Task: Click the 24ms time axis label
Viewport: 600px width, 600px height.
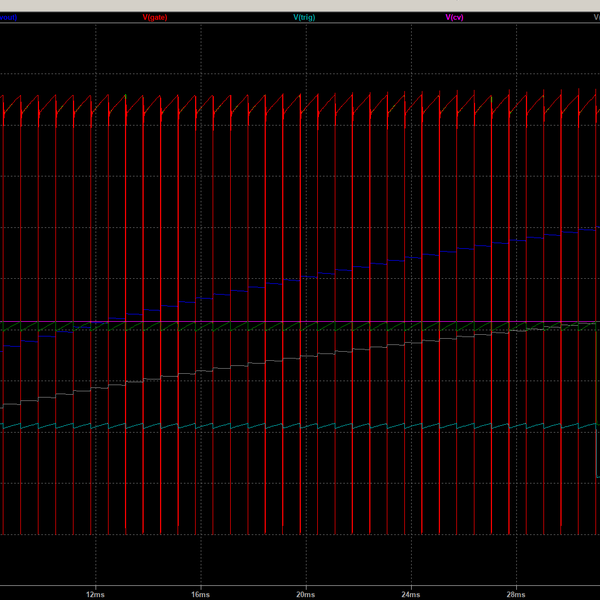Action: (410, 592)
